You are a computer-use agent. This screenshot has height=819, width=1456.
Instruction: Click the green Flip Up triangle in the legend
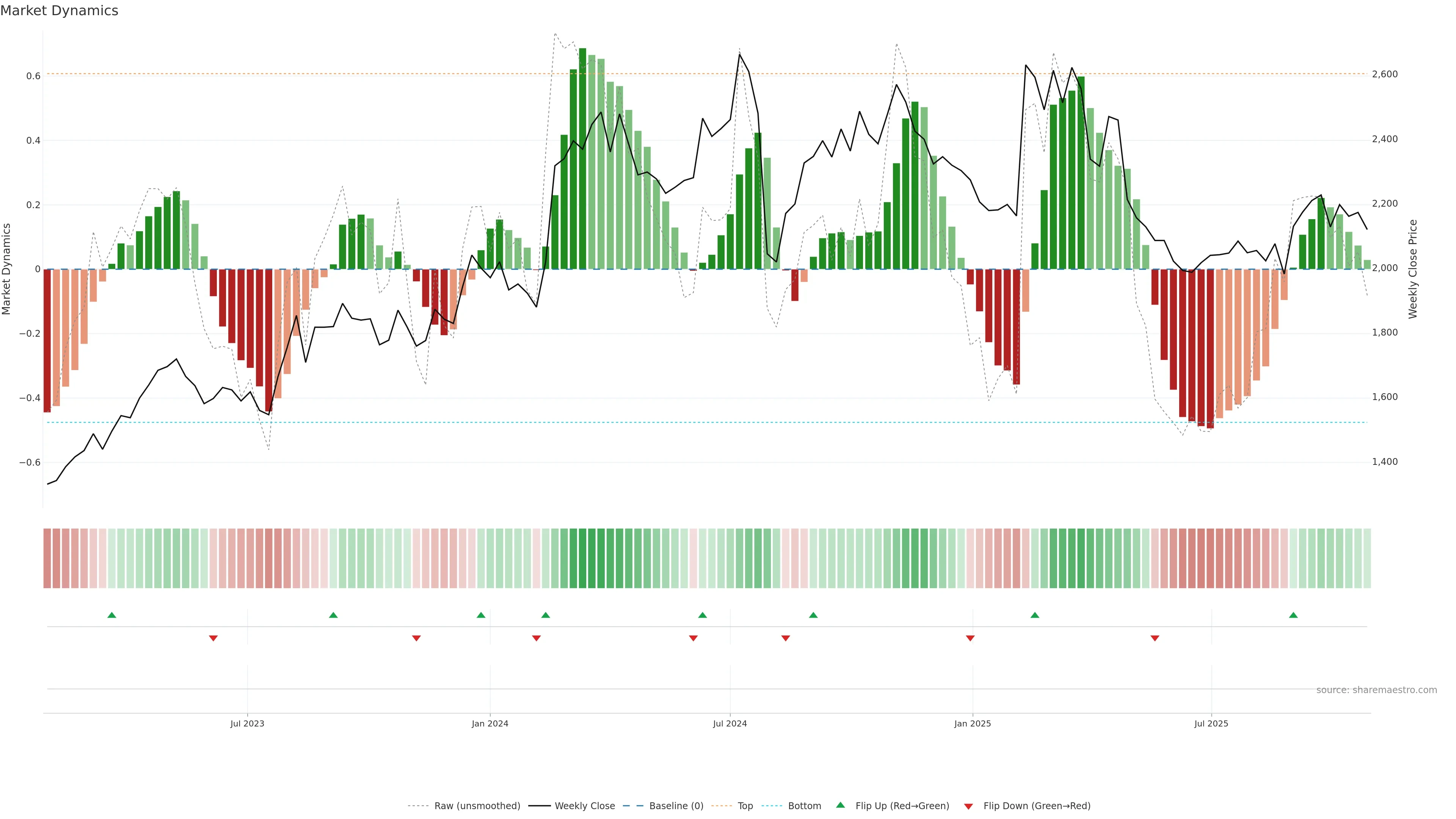coord(841,805)
